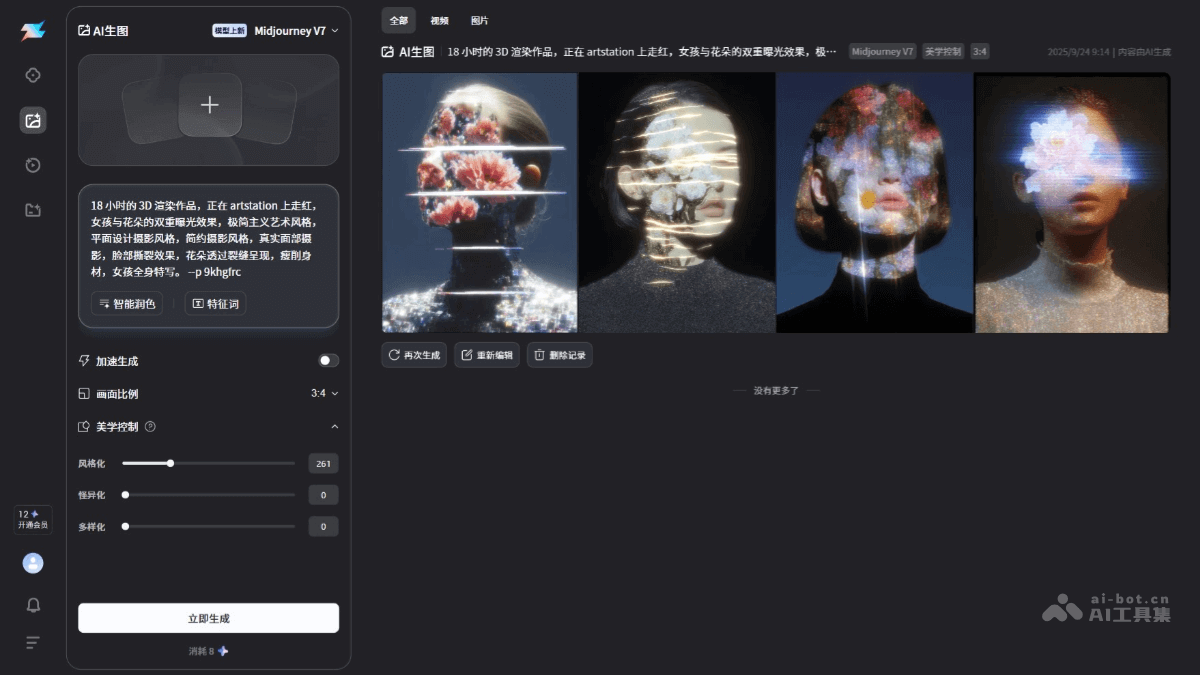Viewport: 1200px width, 675px height.
Task: Open the 画面比例 3:4 ratio dropdown
Action: click(x=322, y=394)
